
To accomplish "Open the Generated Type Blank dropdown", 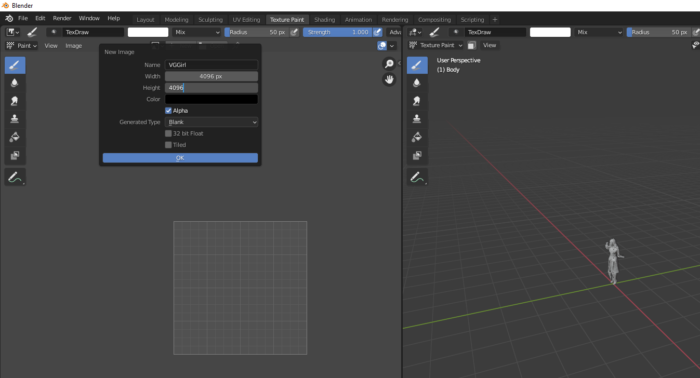I will (211, 122).
